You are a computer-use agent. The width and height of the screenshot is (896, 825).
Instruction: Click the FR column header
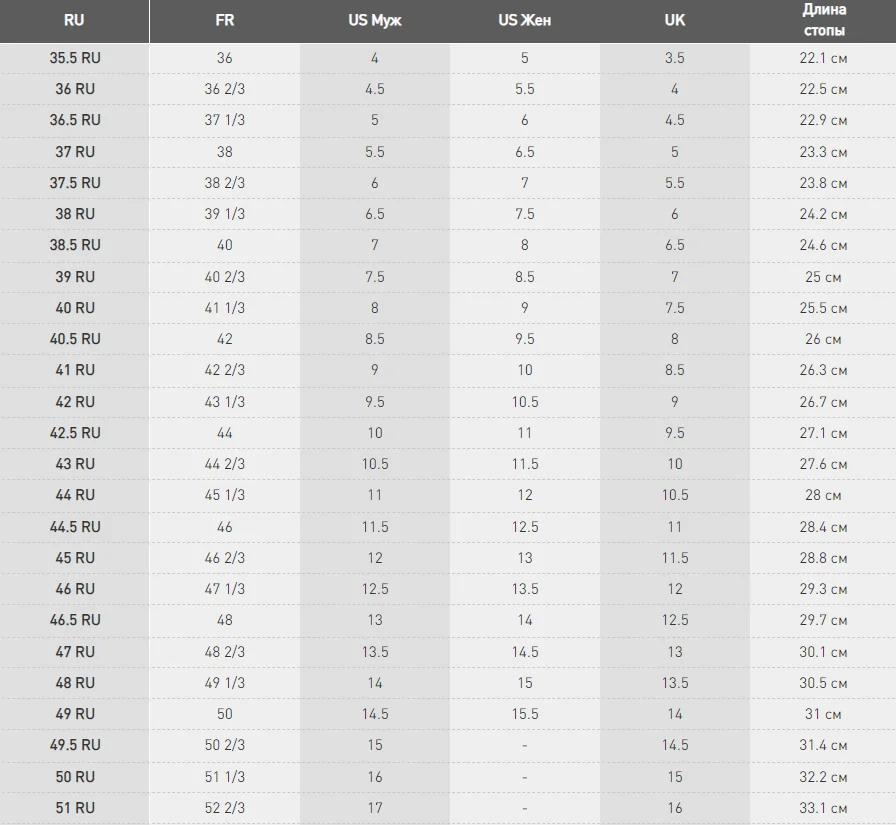(225, 21)
